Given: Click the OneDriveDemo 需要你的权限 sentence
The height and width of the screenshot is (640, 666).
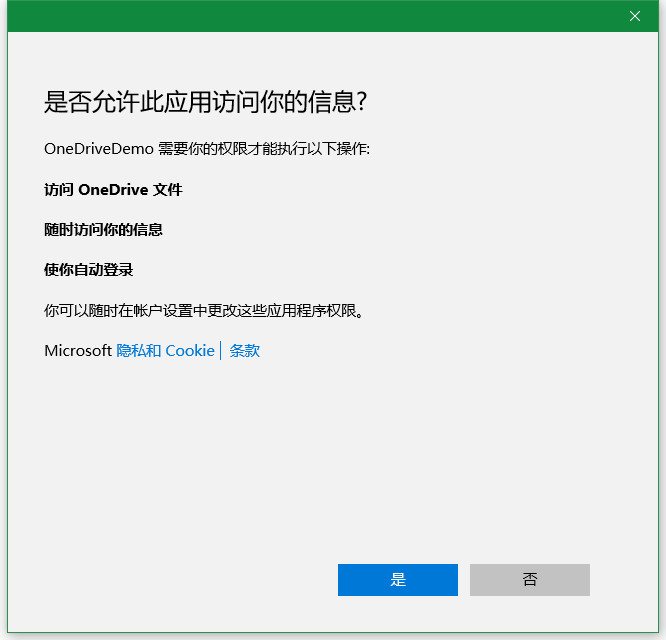Looking at the screenshot, I should click(x=207, y=149).
